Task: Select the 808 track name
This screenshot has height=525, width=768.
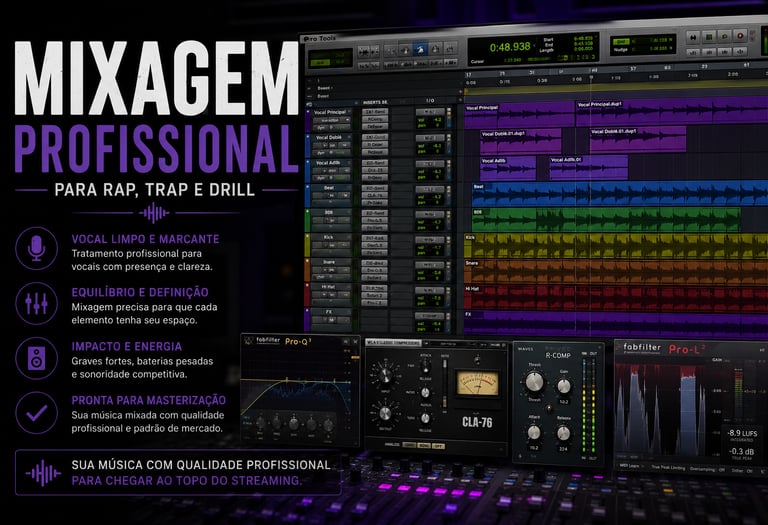Action: click(x=329, y=213)
